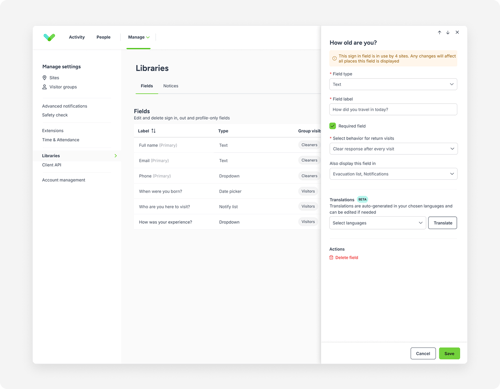Click the Cancel button
The width and height of the screenshot is (500, 389).
pos(423,353)
